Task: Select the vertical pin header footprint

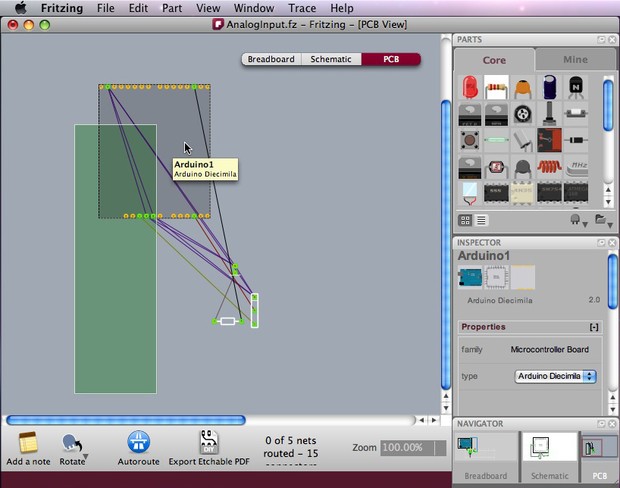Action: coord(255,310)
